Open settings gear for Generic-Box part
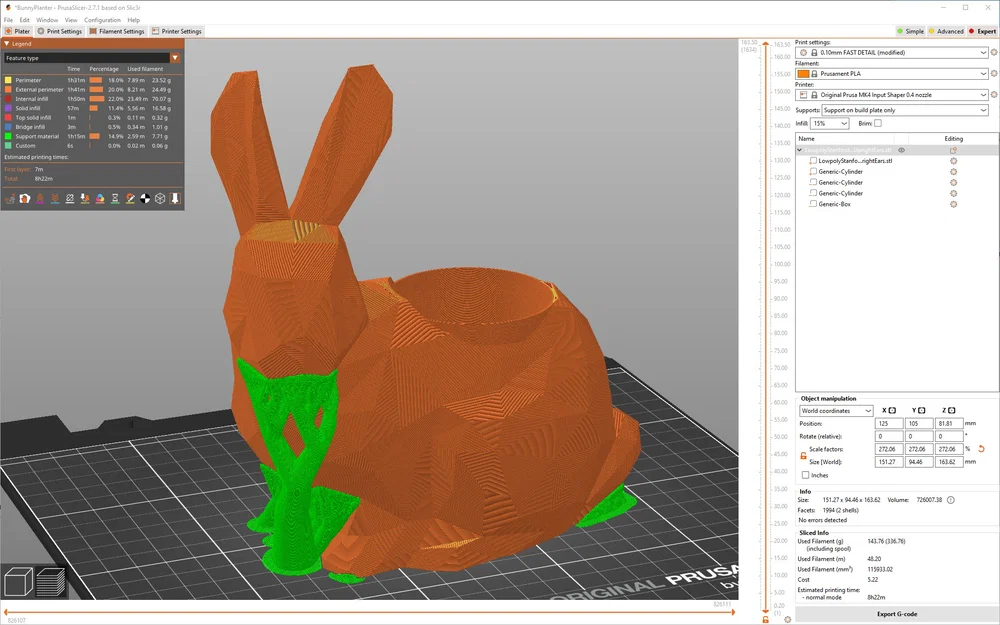This screenshot has width=1000, height=625. pyautogui.click(x=954, y=204)
